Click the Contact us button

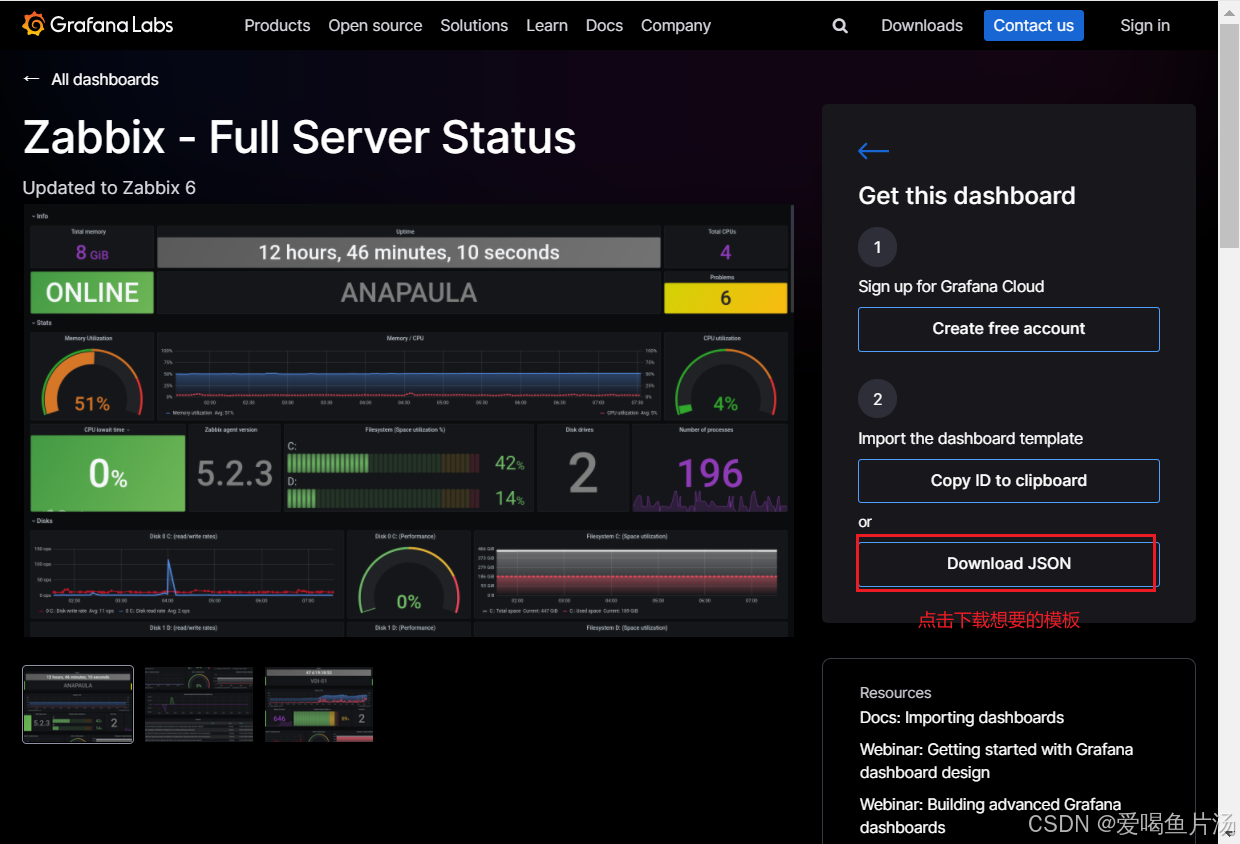coord(1033,26)
